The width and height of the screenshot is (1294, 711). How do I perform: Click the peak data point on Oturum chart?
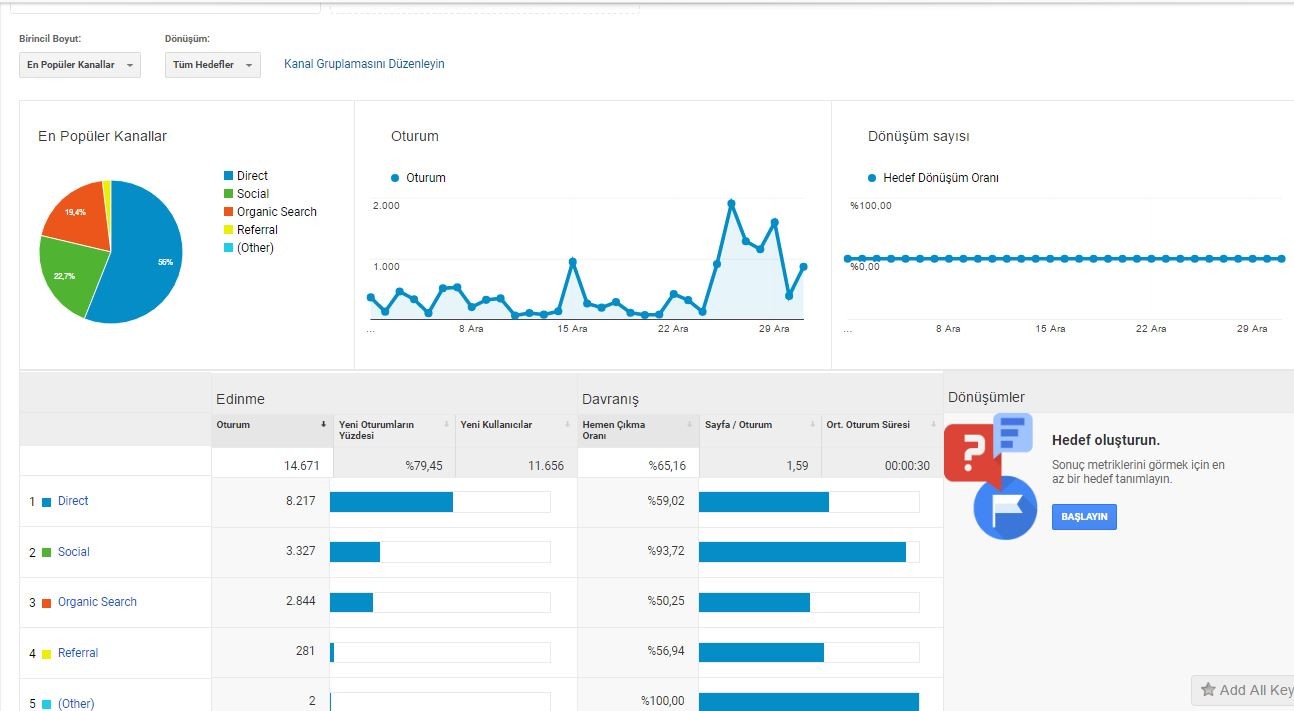pyautogui.click(x=731, y=203)
